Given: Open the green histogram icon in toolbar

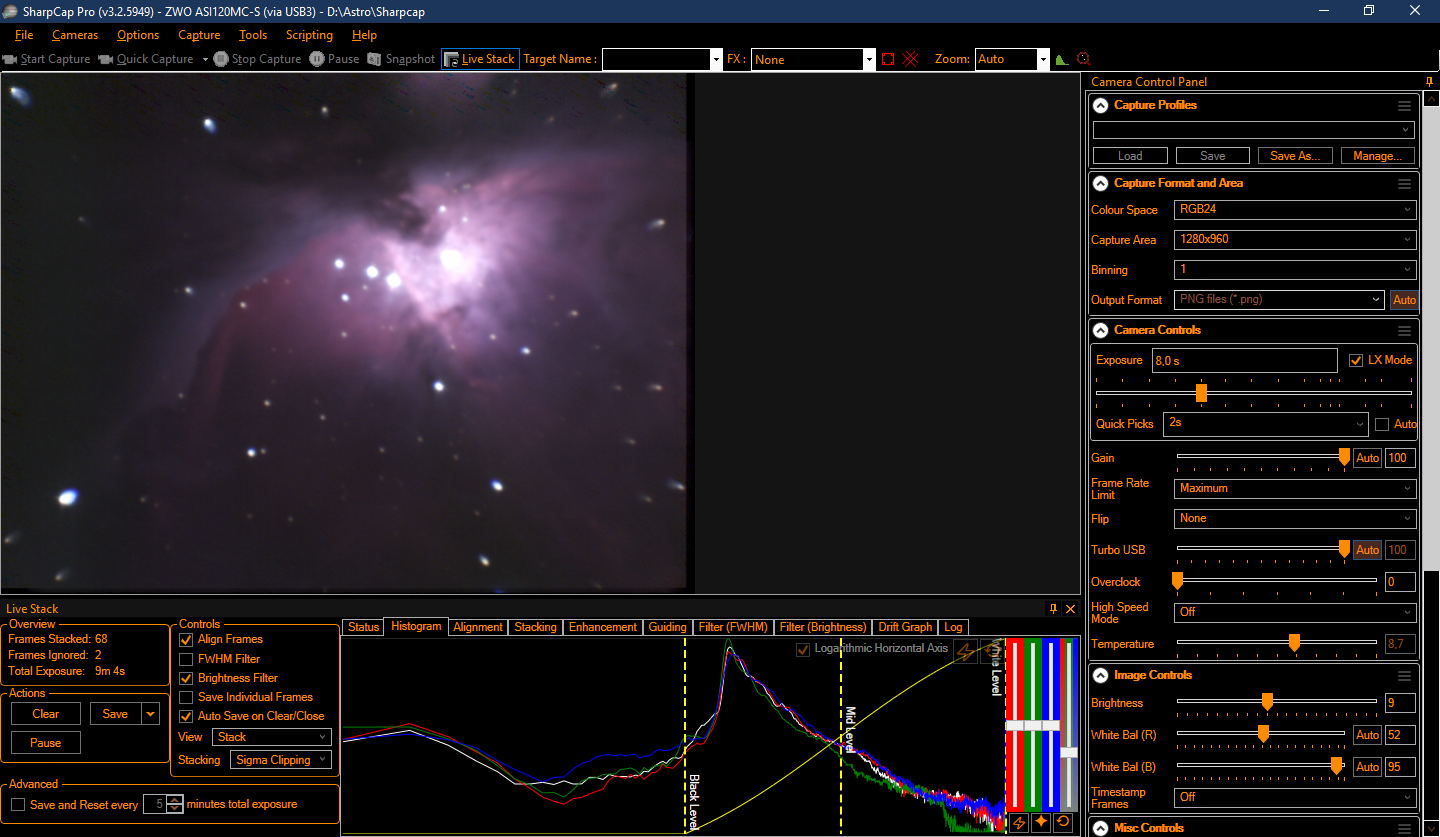Looking at the screenshot, I should 1062,59.
